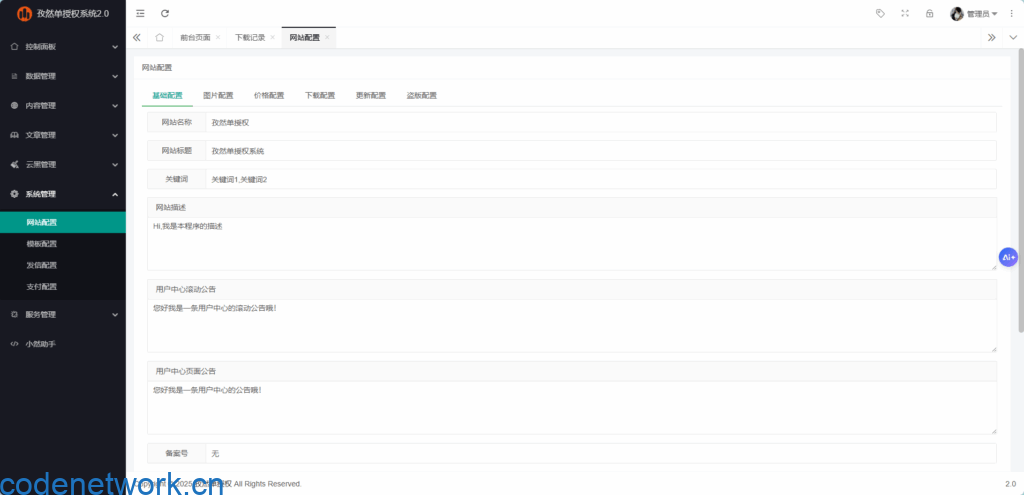Switch to the 图片配置 tab
Screen dimensions: 1024x495
click(218, 96)
